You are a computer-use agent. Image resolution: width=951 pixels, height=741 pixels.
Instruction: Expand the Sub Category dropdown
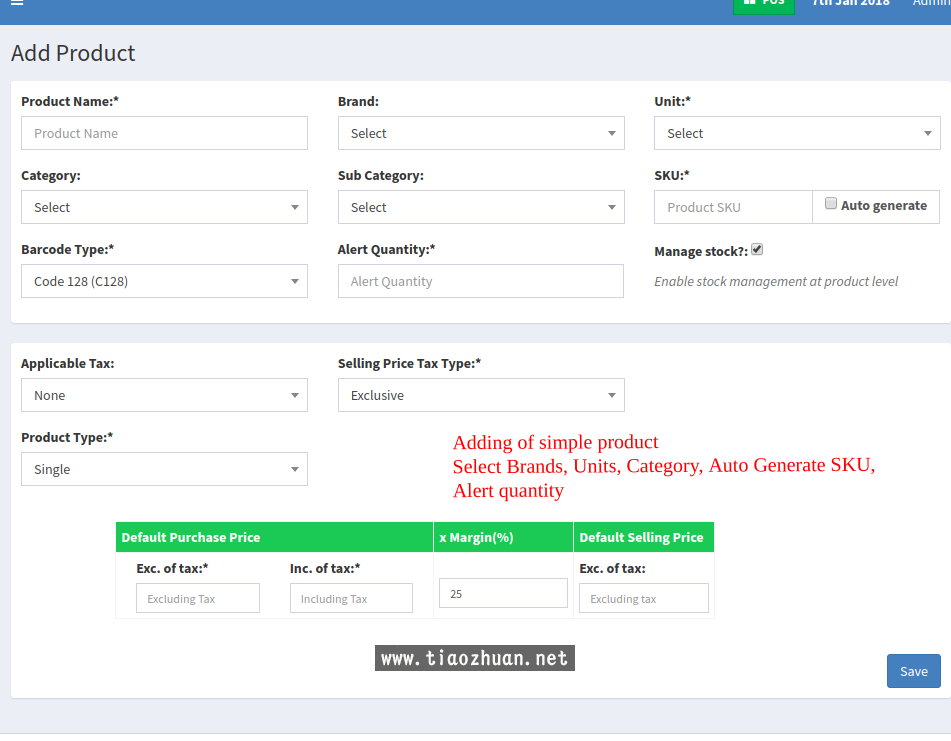coord(481,207)
